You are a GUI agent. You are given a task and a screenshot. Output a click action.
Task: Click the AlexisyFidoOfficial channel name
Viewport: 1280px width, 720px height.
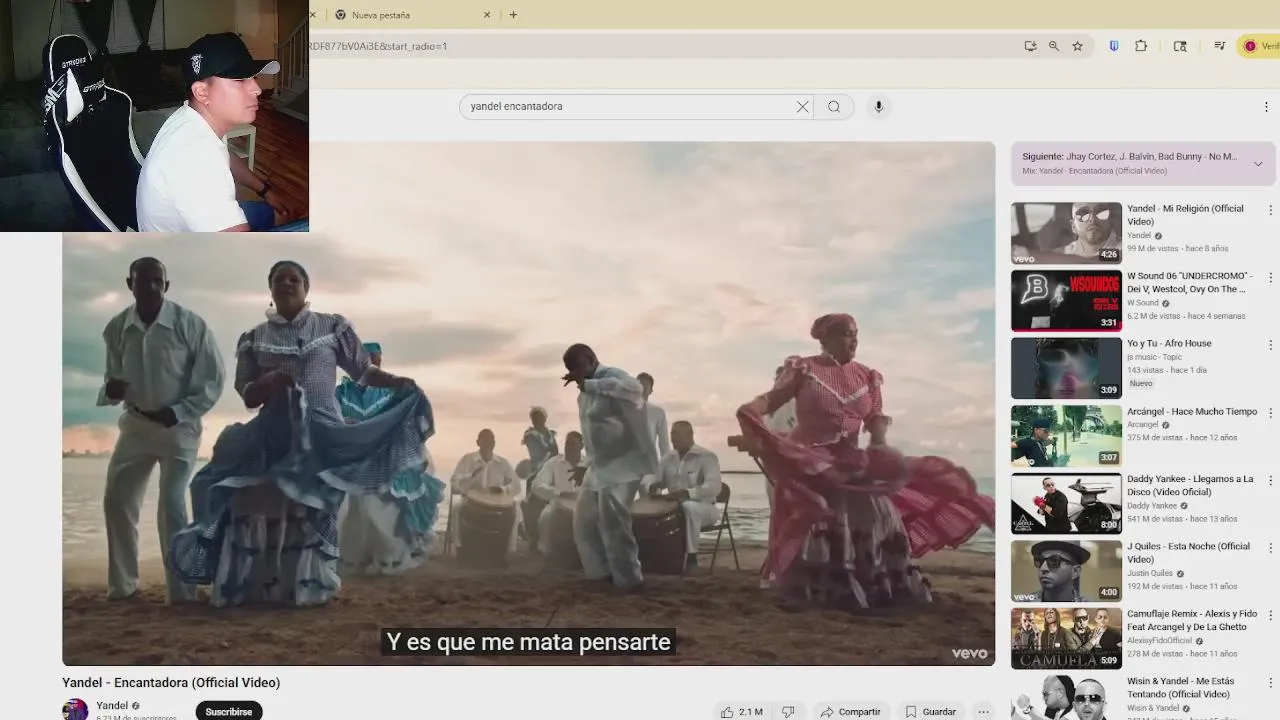coord(1159,641)
